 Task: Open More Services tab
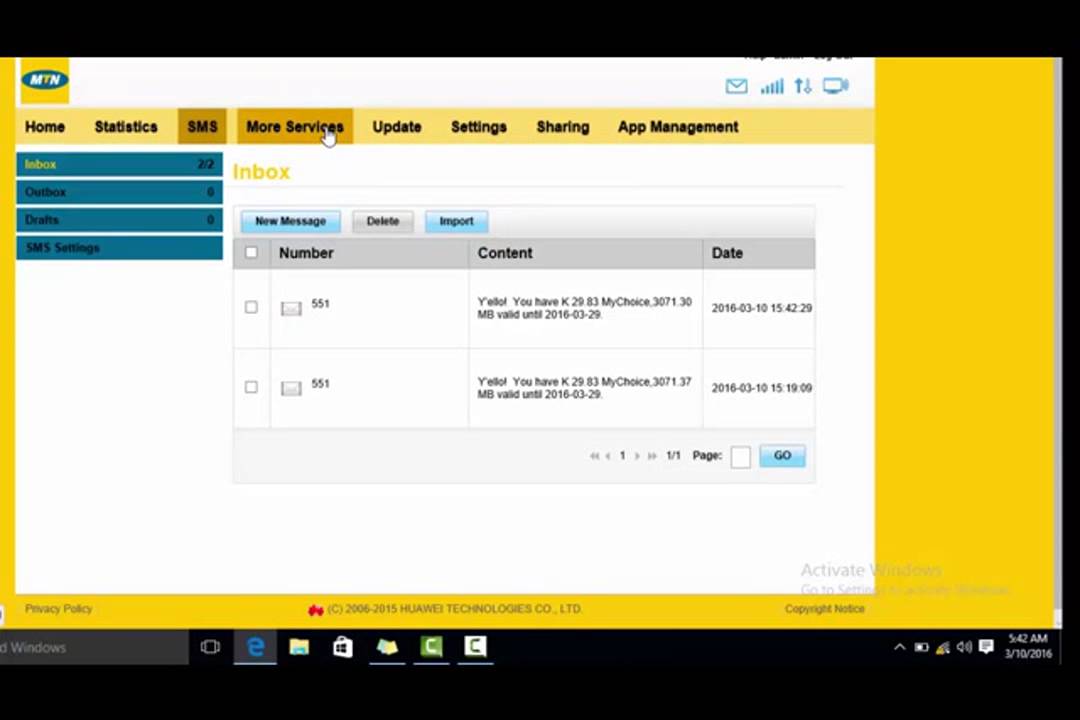click(x=295, y=127)
